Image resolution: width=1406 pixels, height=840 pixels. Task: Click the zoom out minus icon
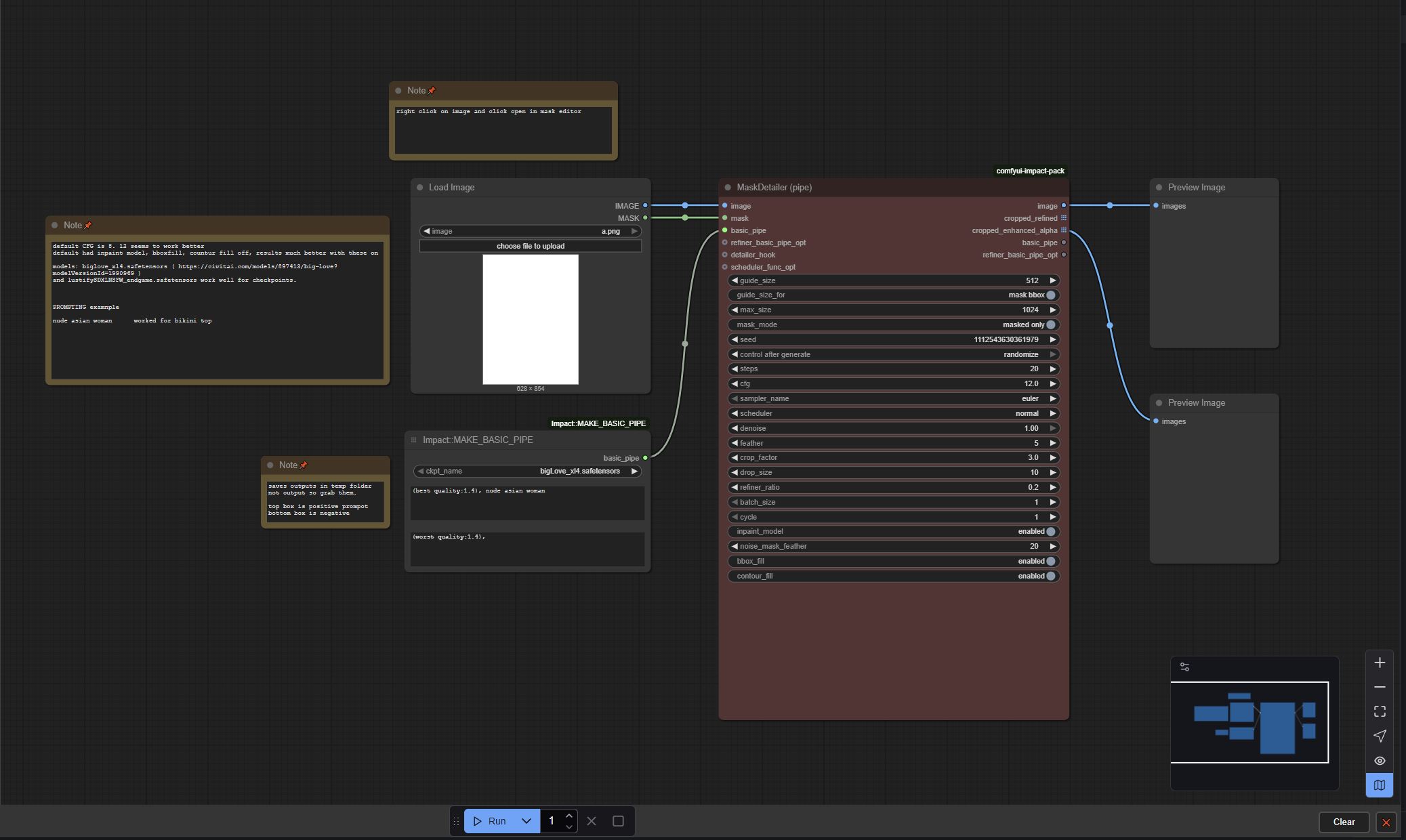point(1380,687)
